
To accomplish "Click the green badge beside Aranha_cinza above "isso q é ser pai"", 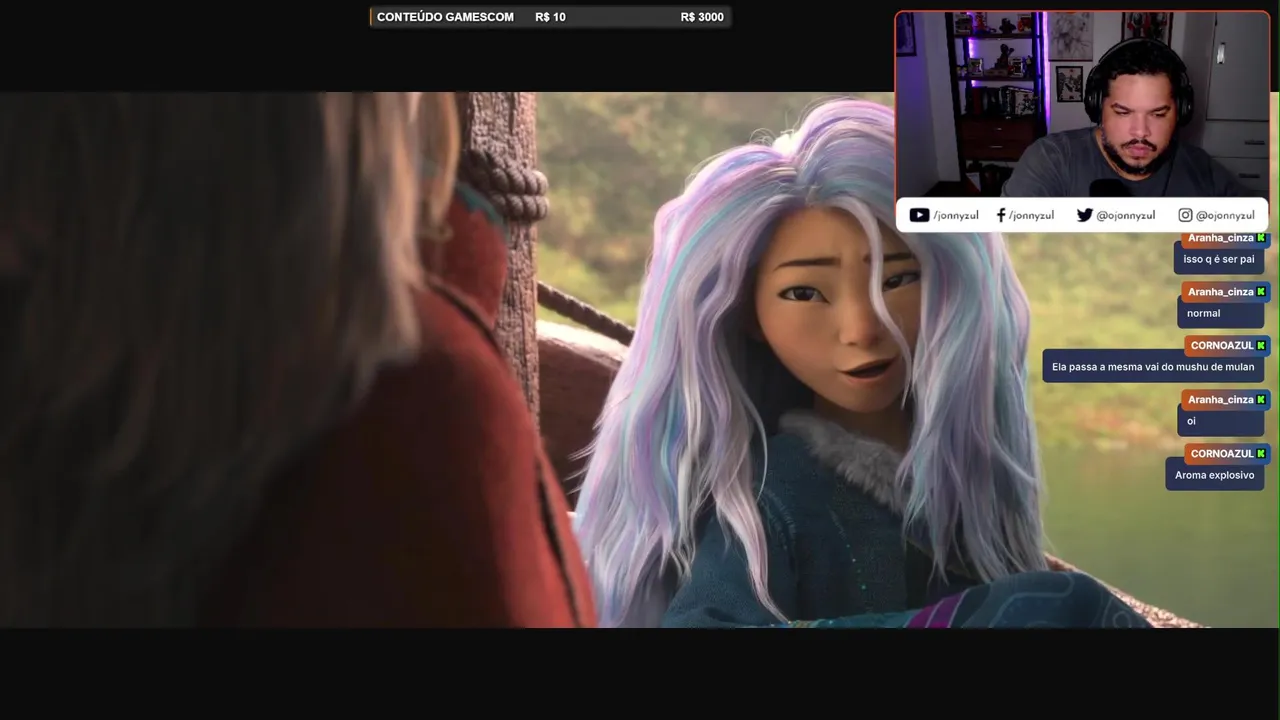I will point(1261,238).
